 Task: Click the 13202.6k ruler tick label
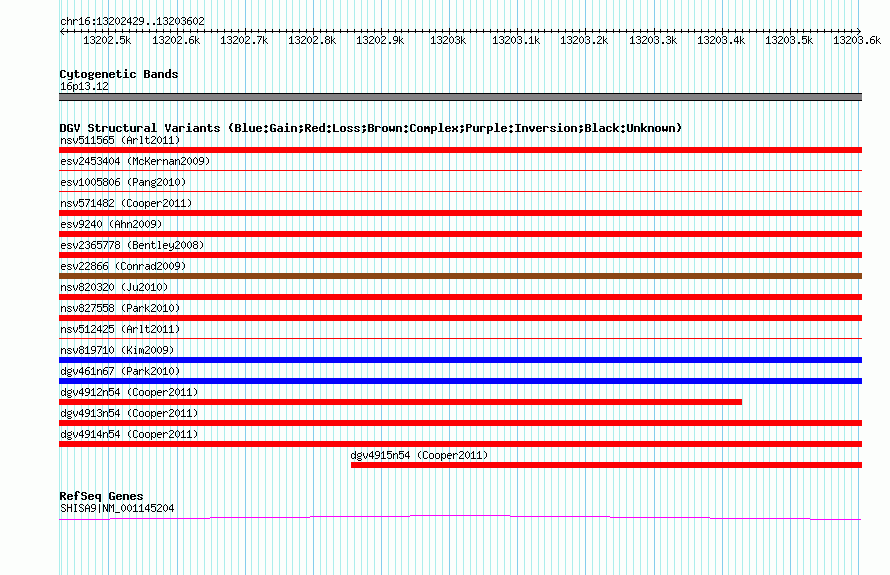point(176,40)
